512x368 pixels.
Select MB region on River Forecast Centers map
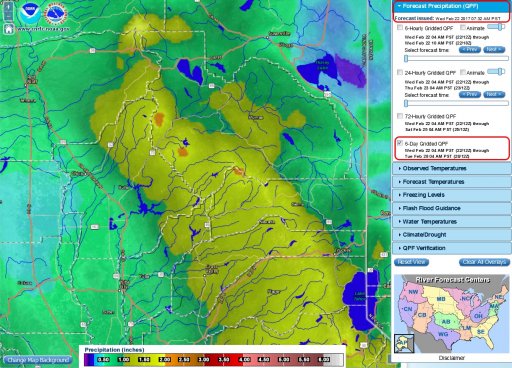pyautogui.click(x=441, y=299)
